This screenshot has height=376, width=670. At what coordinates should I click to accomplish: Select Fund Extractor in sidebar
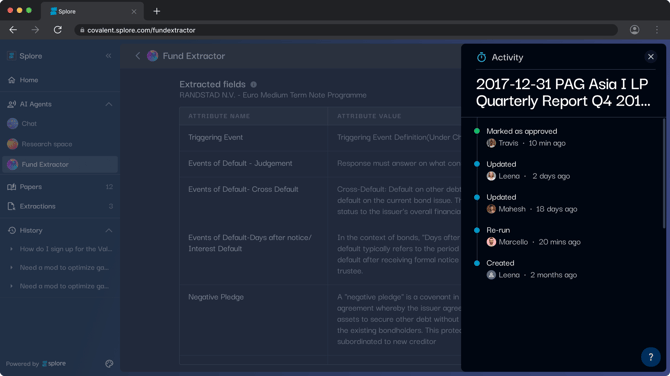60,164
